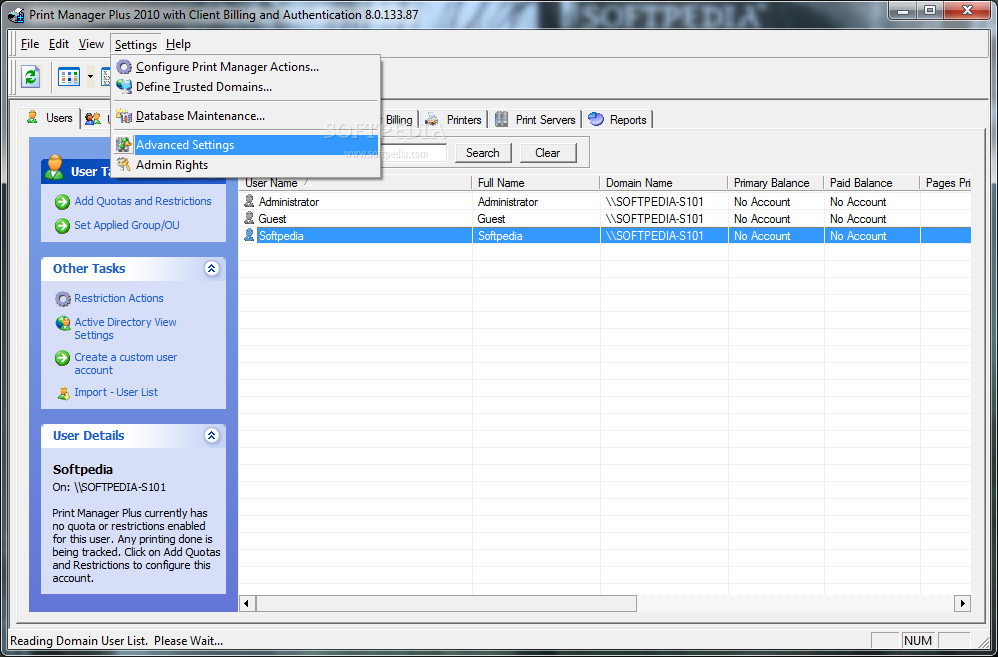Viewport: 998px width, 657px height.
Task: Select the Administrator user name cell
Action: pyautogui.click(x=288, y=202)
